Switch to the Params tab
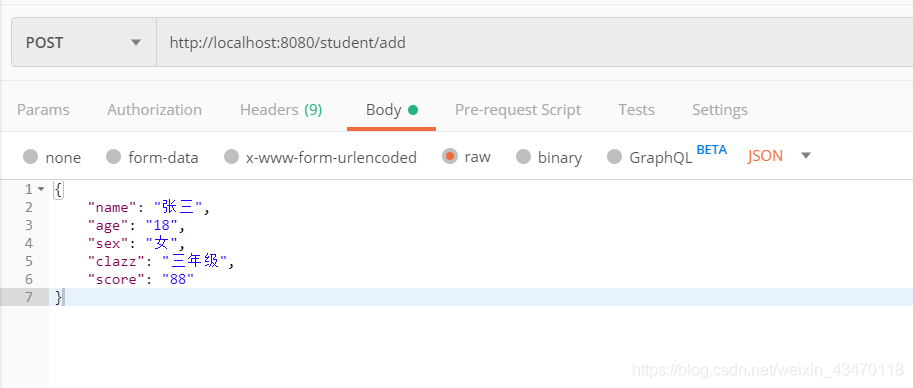The image size is (913, 388). point(43,110)
